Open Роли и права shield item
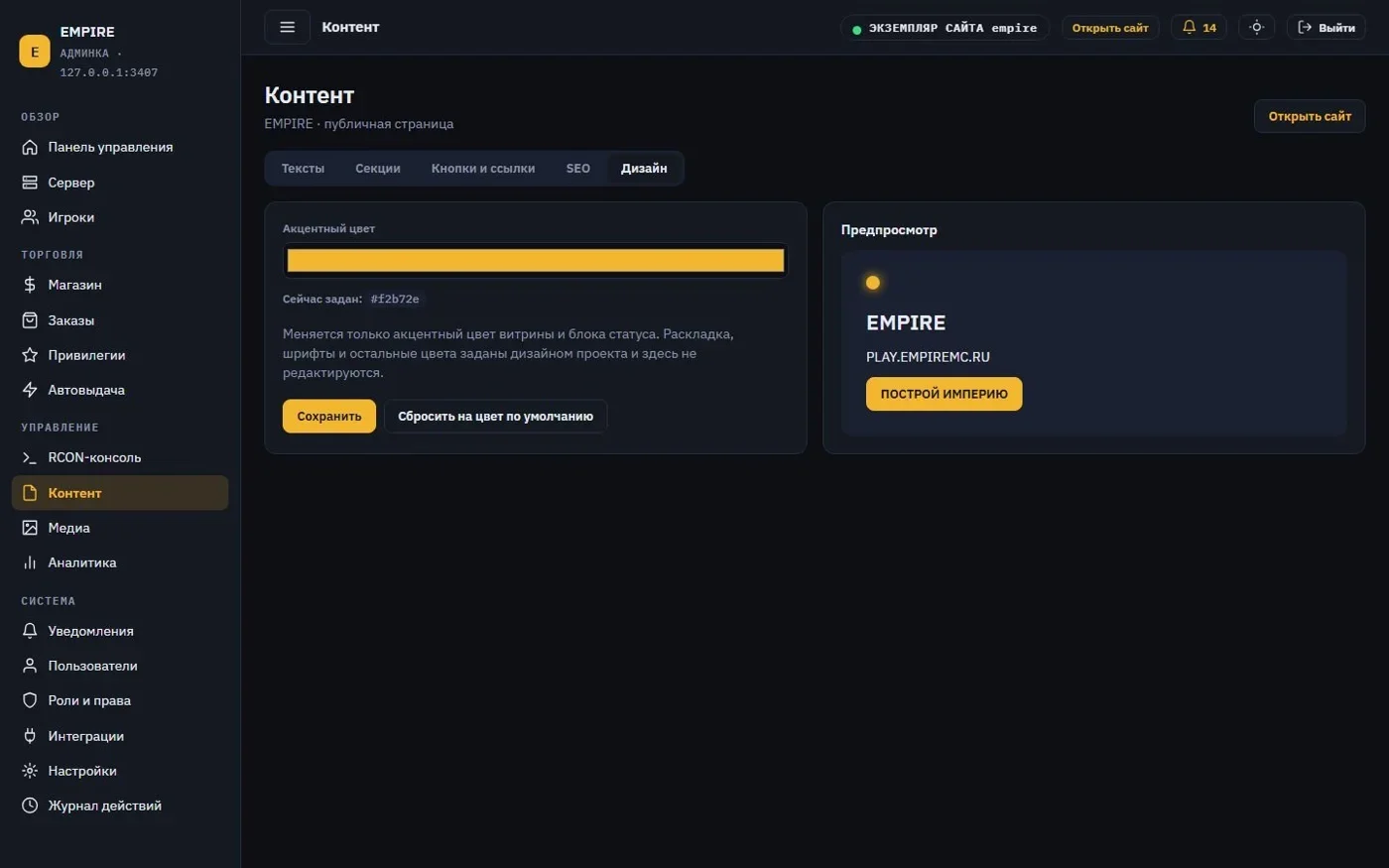Viewport: 1389px width, 868px height. coord(120,700)
